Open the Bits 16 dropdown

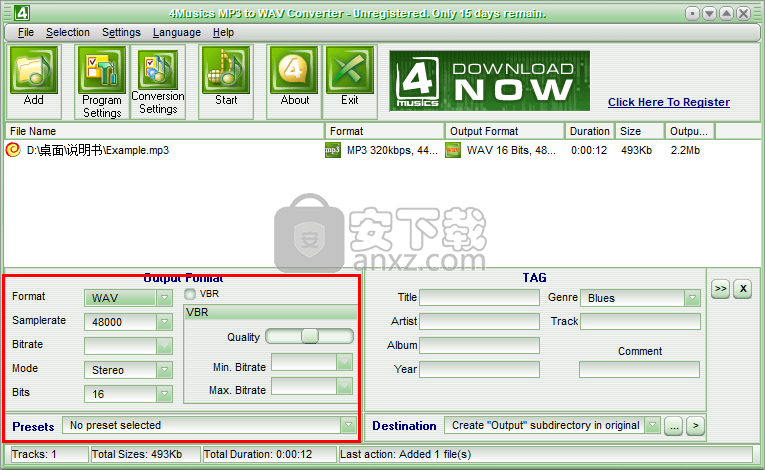(164, 393)
